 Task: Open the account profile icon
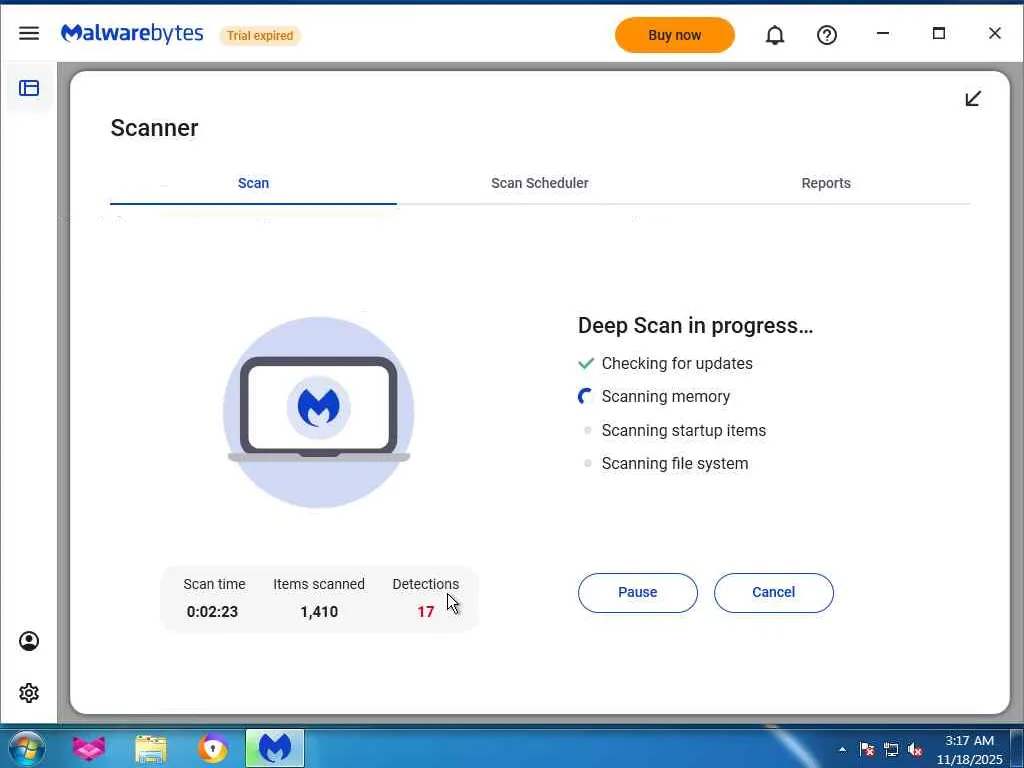[x=29, y=641]
